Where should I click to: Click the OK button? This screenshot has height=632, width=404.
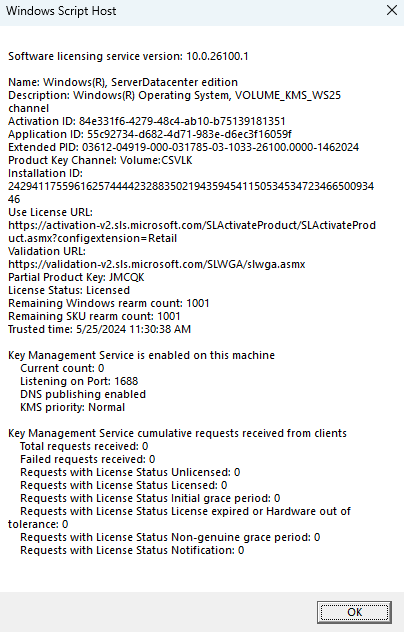tap(354, 612)
